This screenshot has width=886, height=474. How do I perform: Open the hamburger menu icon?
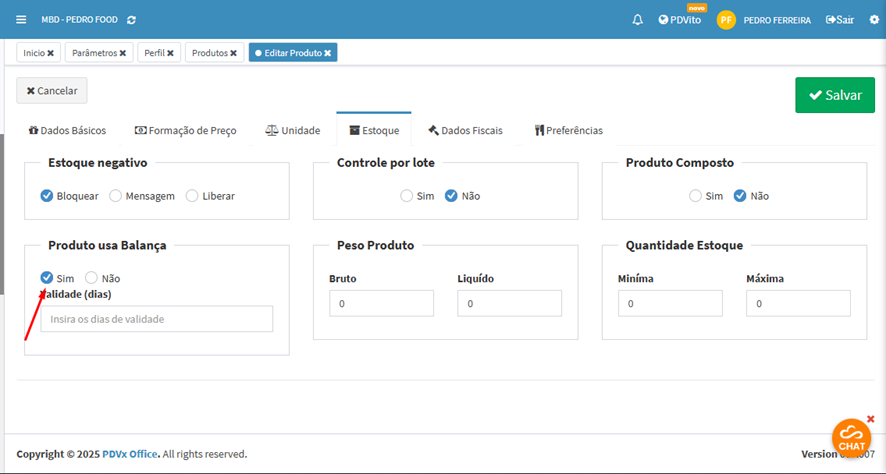(21, 19)
